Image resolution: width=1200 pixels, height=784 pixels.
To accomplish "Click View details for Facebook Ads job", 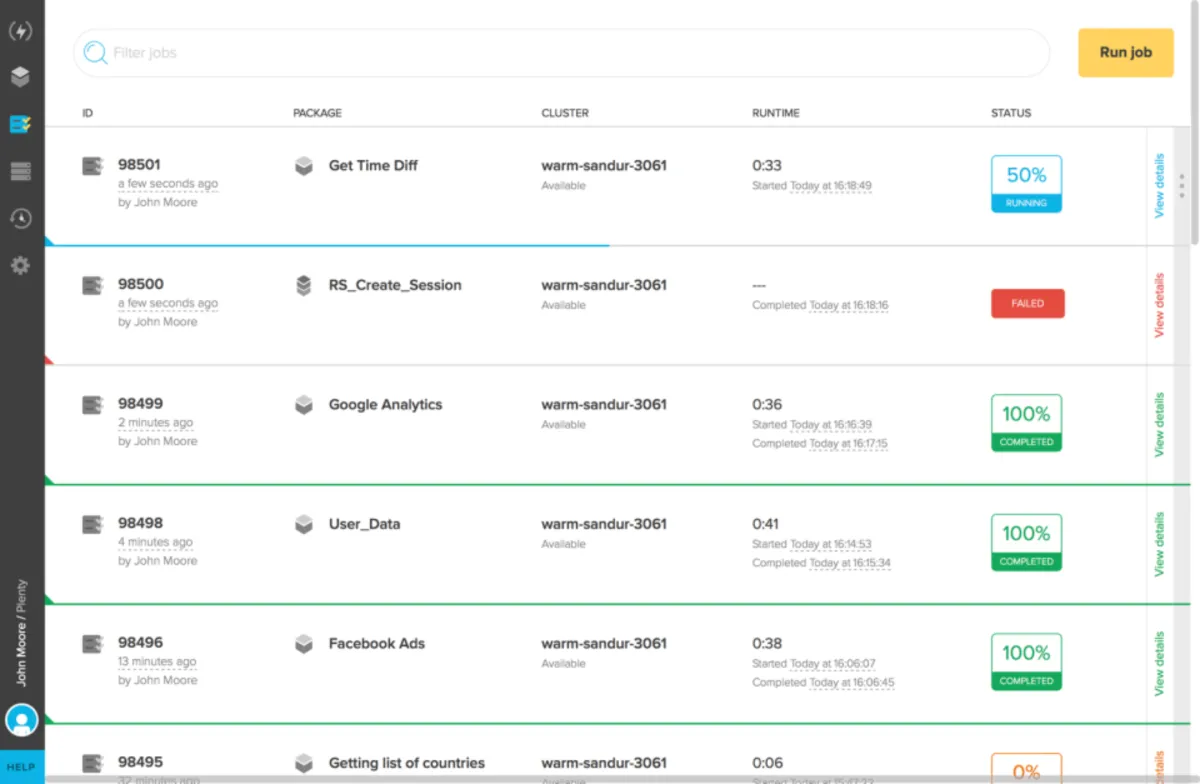I will click(1160, 663).
